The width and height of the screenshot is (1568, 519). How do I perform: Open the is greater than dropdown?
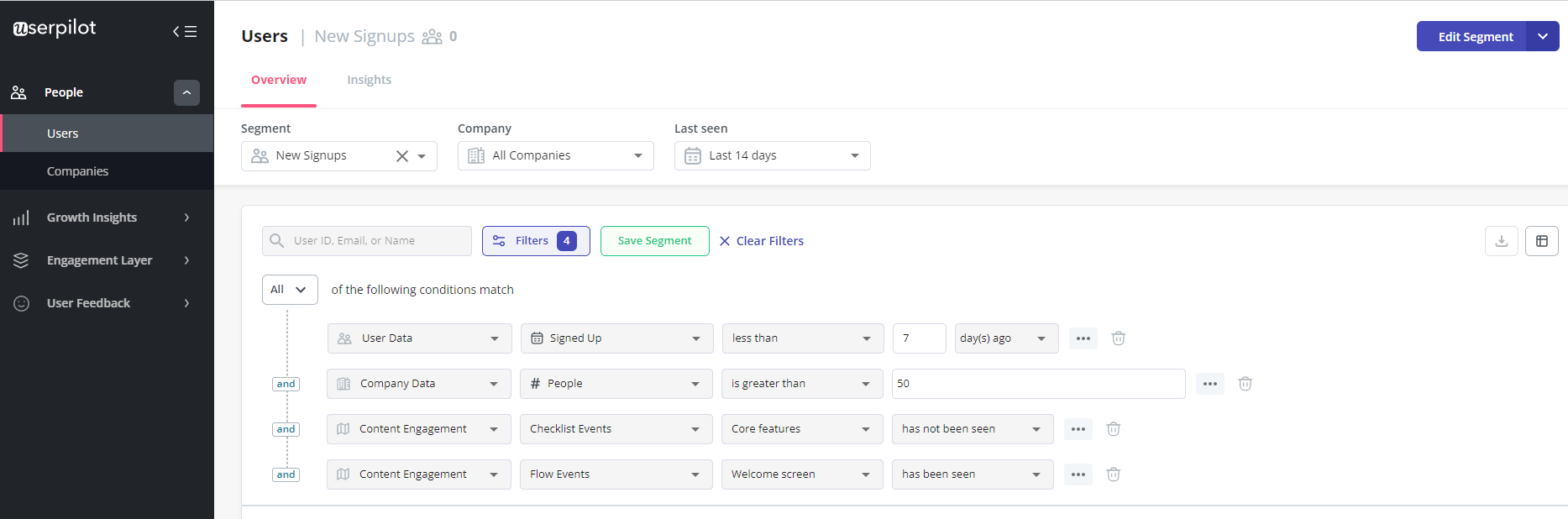802,384
